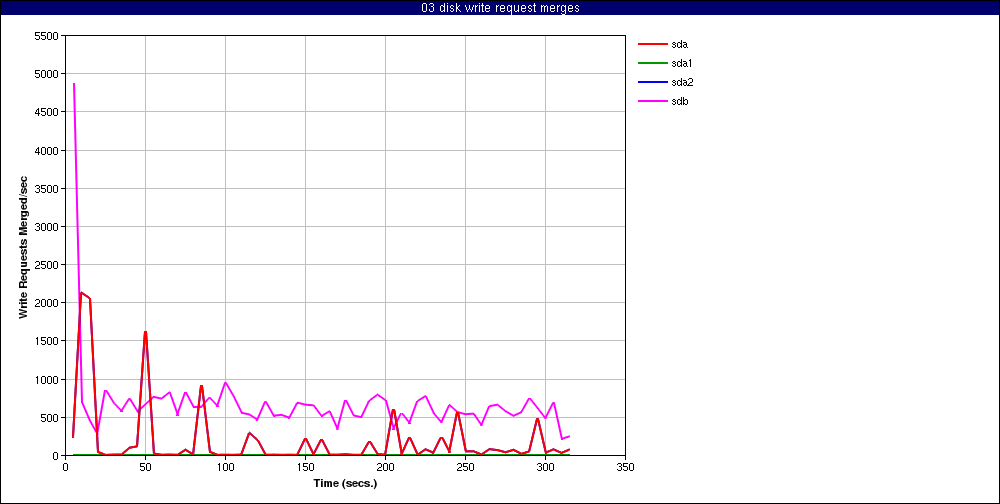
Task: Click the 150 x-axis tick label
Action: coord(305,467)
